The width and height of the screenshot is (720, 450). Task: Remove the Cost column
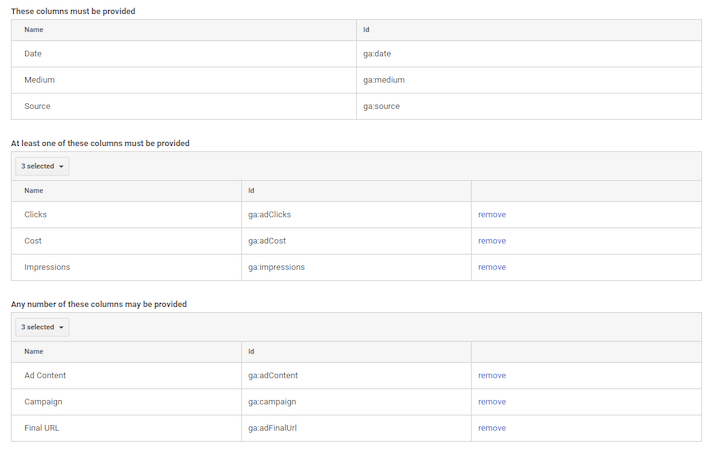(491, 241)
